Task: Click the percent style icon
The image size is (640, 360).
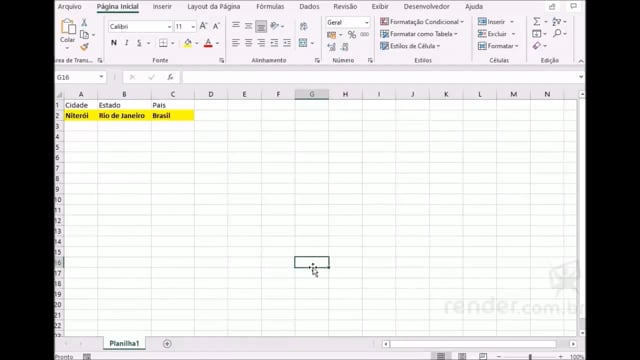Action: click(352, 35)
